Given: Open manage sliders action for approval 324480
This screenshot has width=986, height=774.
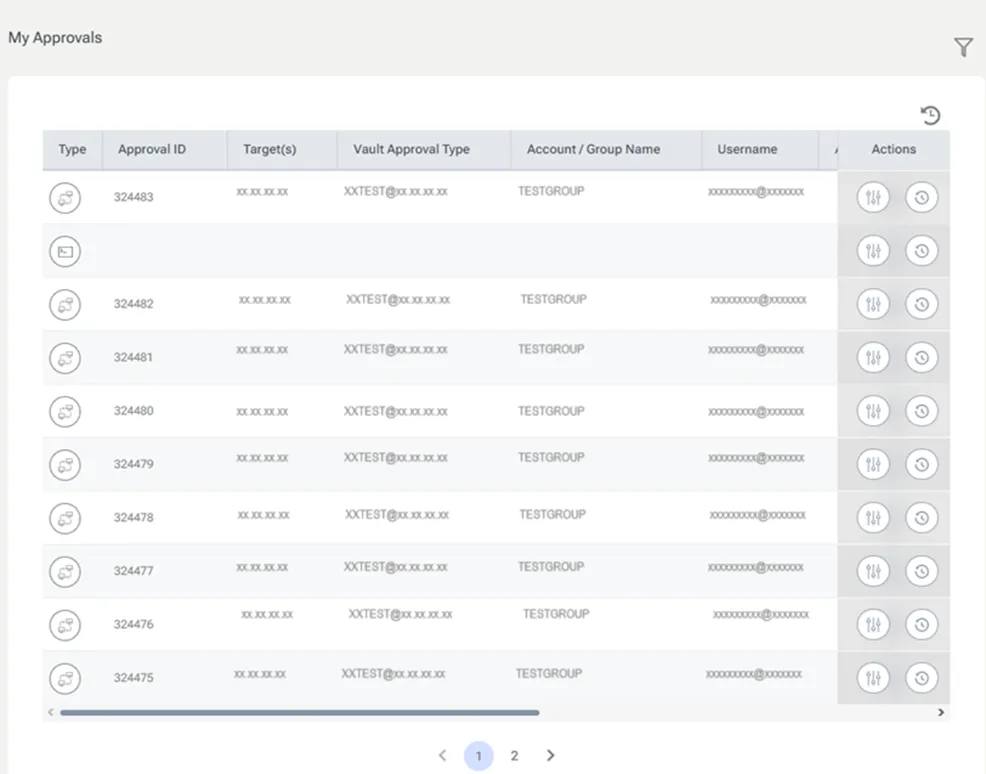Looking at the screenshot, I should click(873, 411).
